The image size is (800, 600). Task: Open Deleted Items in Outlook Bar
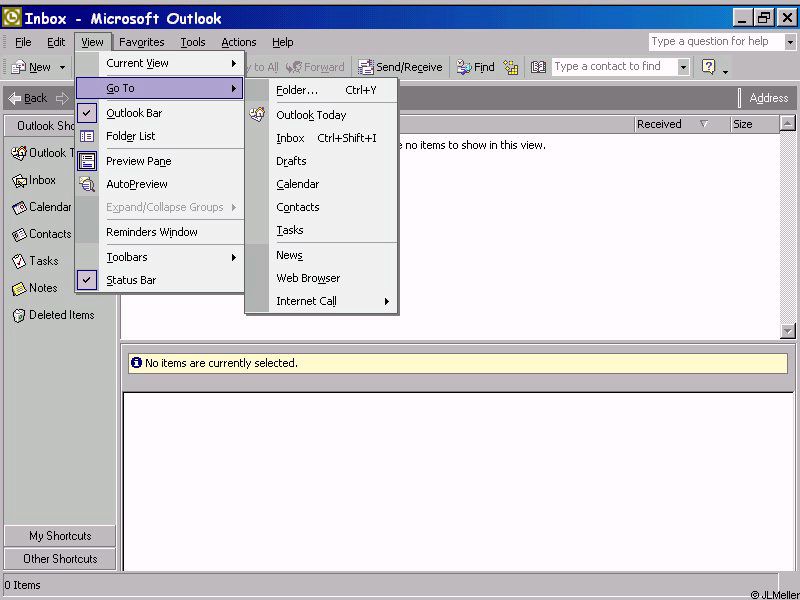[x=53, y=315]
